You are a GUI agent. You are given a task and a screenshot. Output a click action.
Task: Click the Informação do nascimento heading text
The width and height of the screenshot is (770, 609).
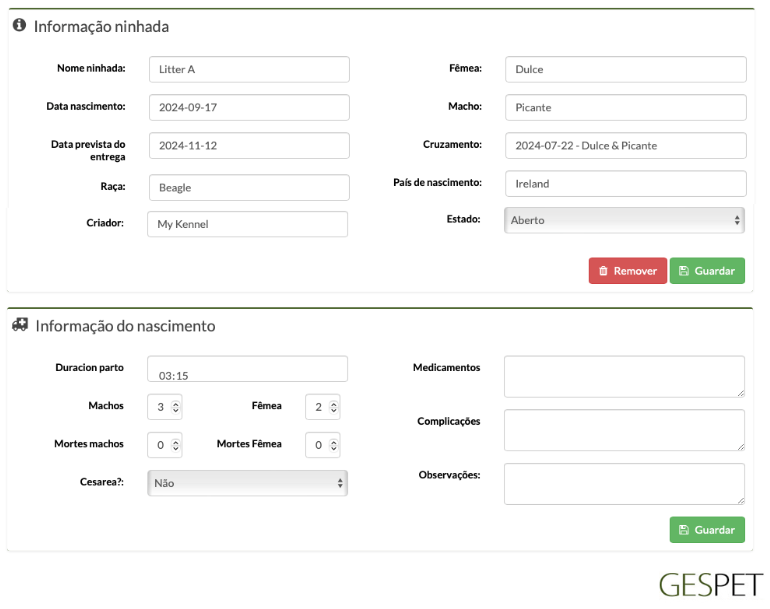pos(125,326)
